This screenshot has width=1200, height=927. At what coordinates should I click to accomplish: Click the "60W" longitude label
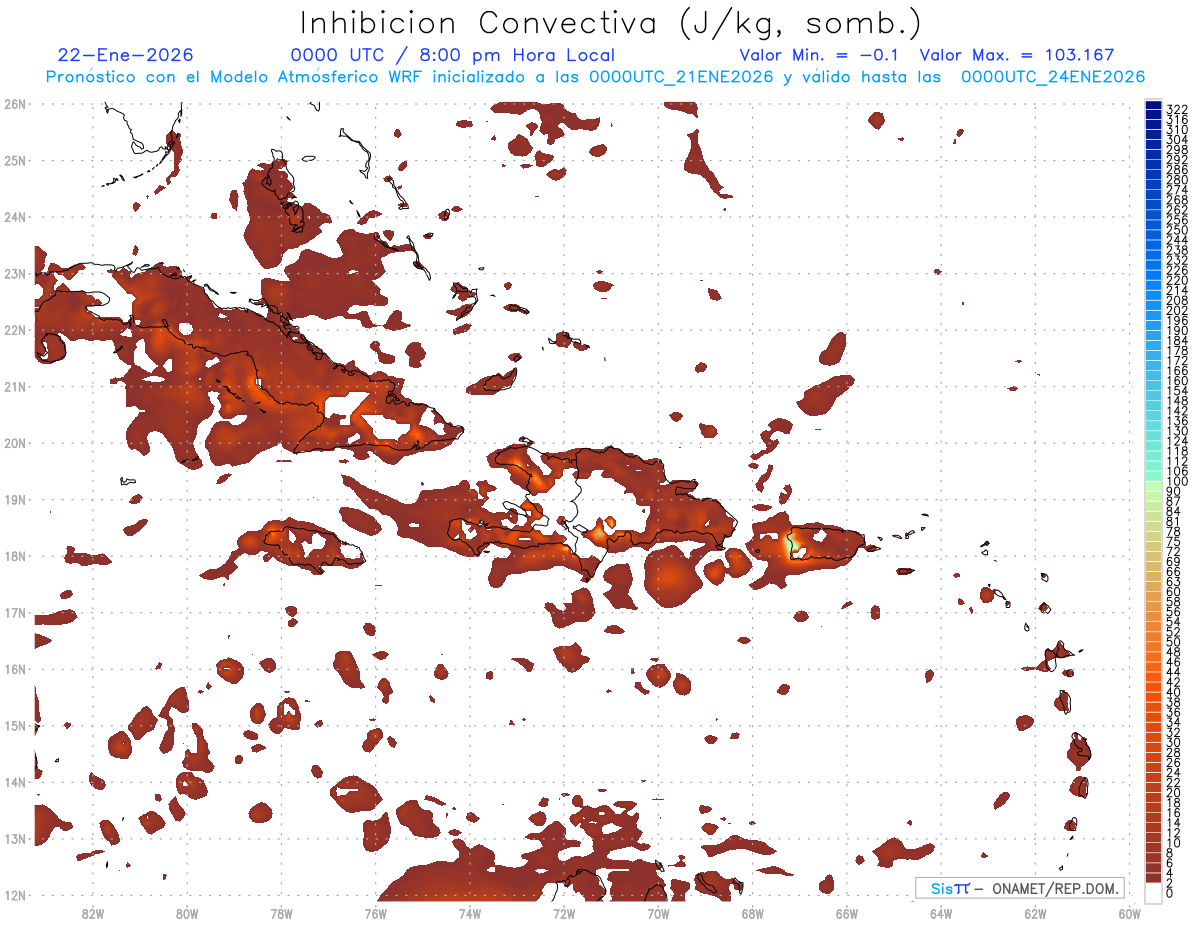(1130, 913)
